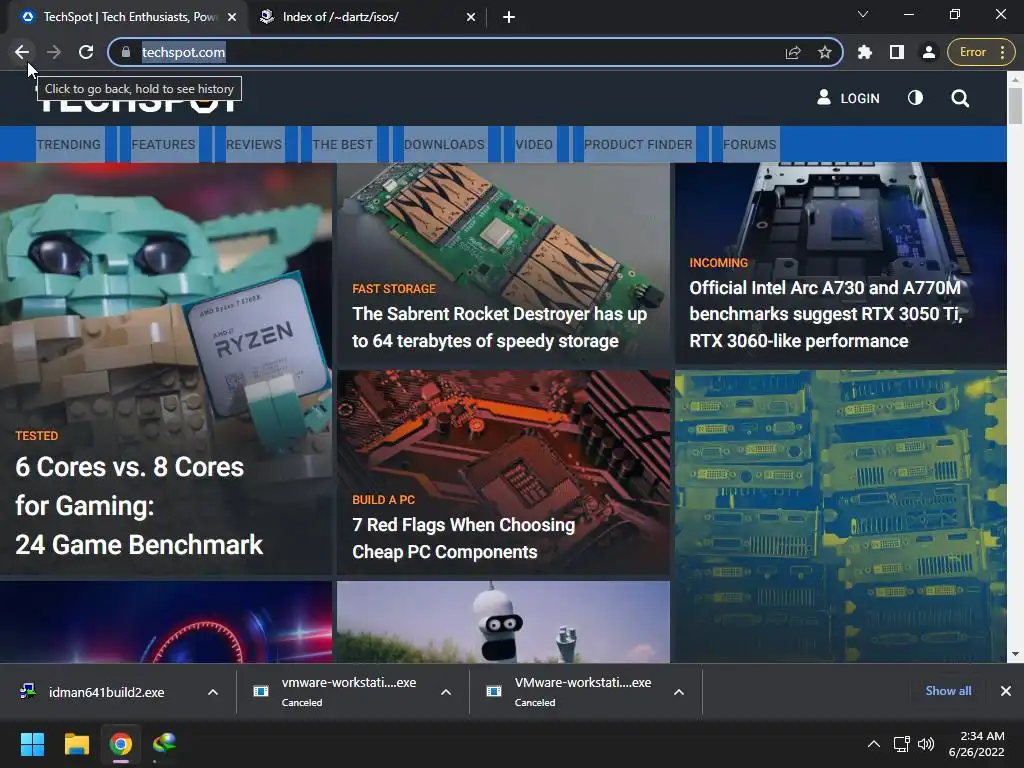Expand options for capitalized VMware-workstati download

(x=679, y=692)
